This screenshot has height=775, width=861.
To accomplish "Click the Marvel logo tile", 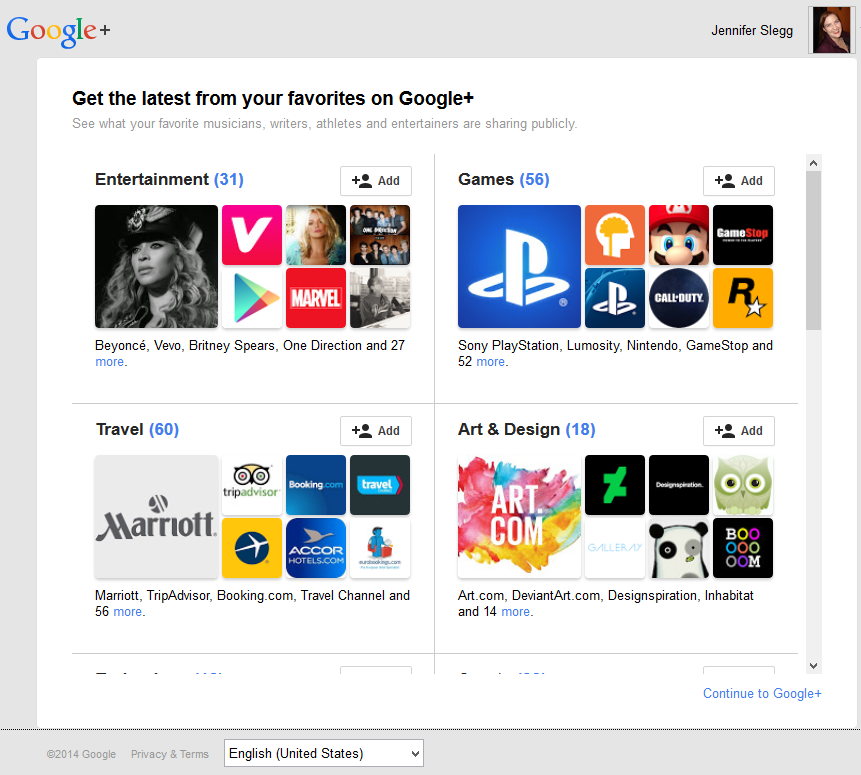I will click(316, 298).
